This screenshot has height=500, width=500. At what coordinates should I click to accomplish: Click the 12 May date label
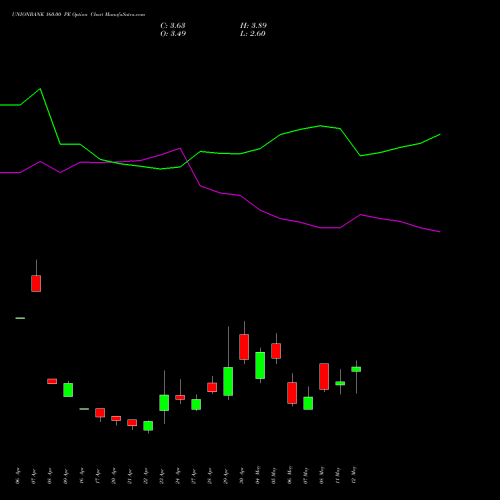tap(354, 475)
